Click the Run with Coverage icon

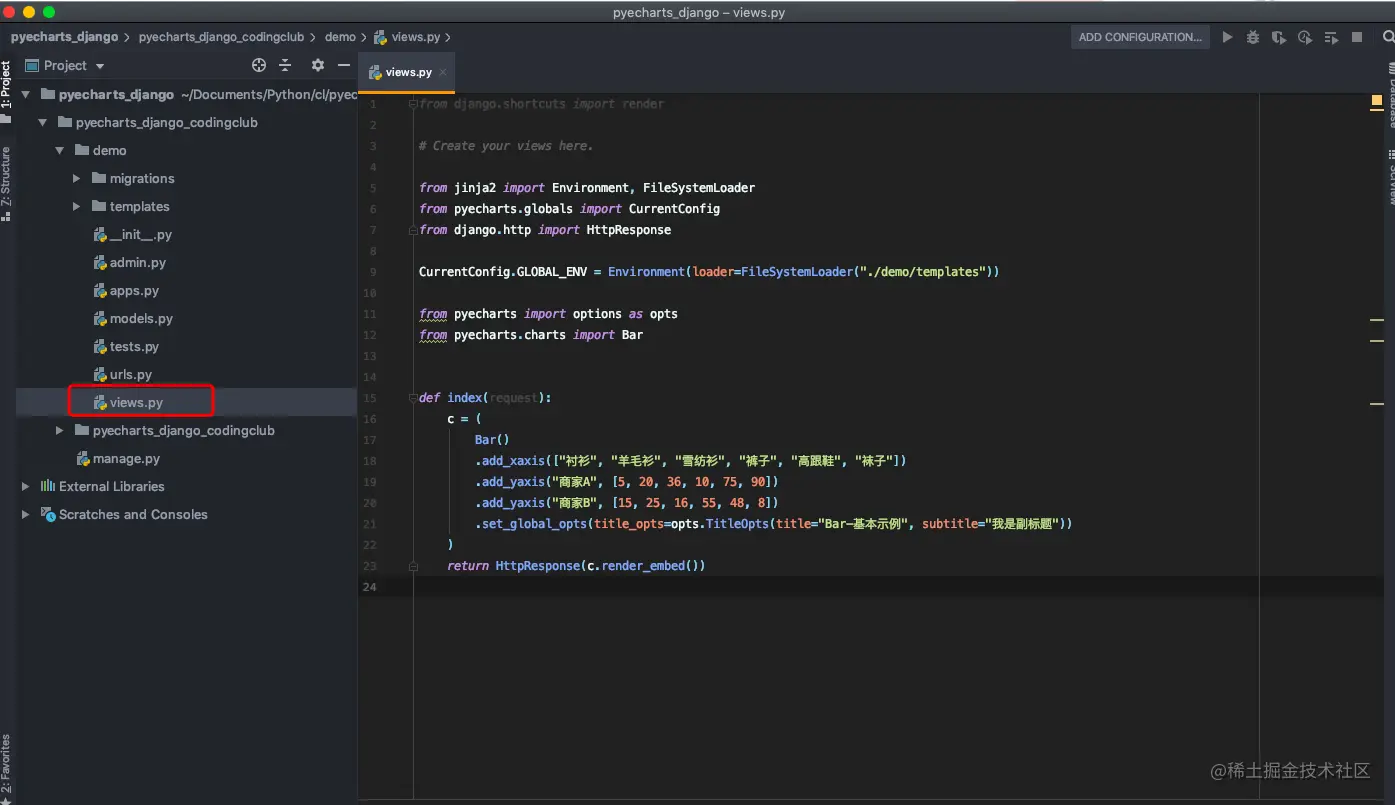1279,37
